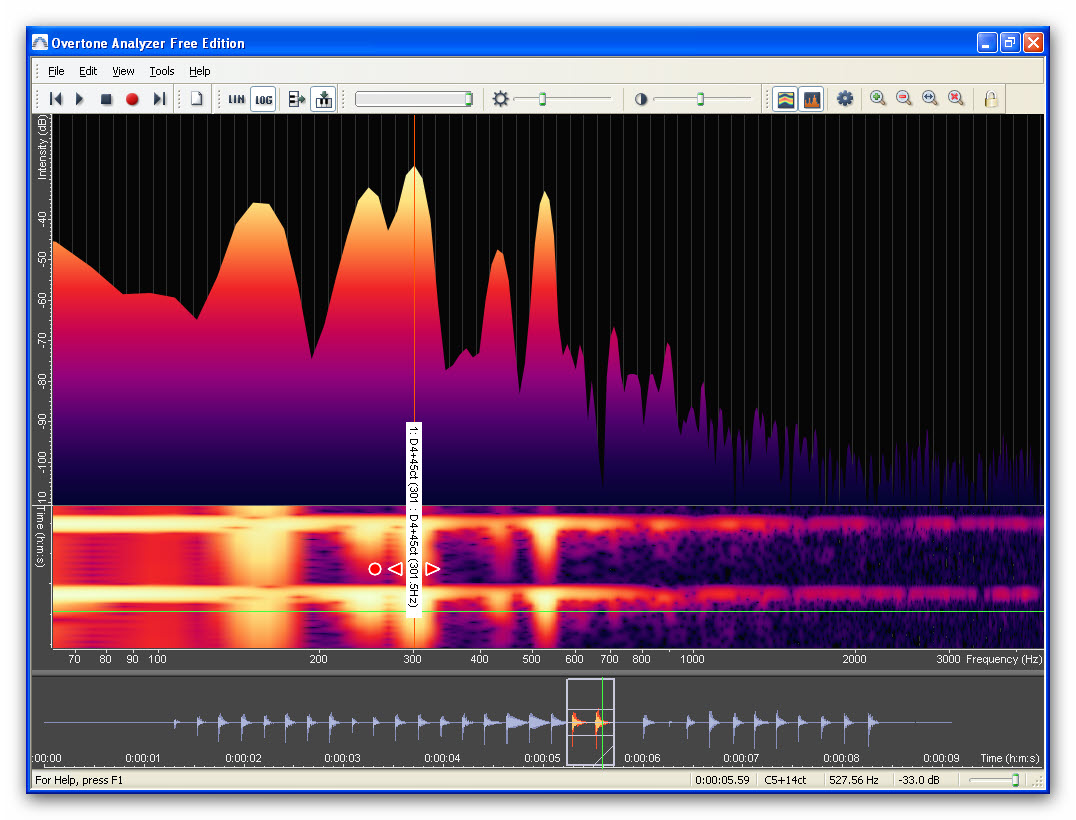Open the Help menu
The width and height of the screenshot is (1076, 820).
[x=200, y=71]
